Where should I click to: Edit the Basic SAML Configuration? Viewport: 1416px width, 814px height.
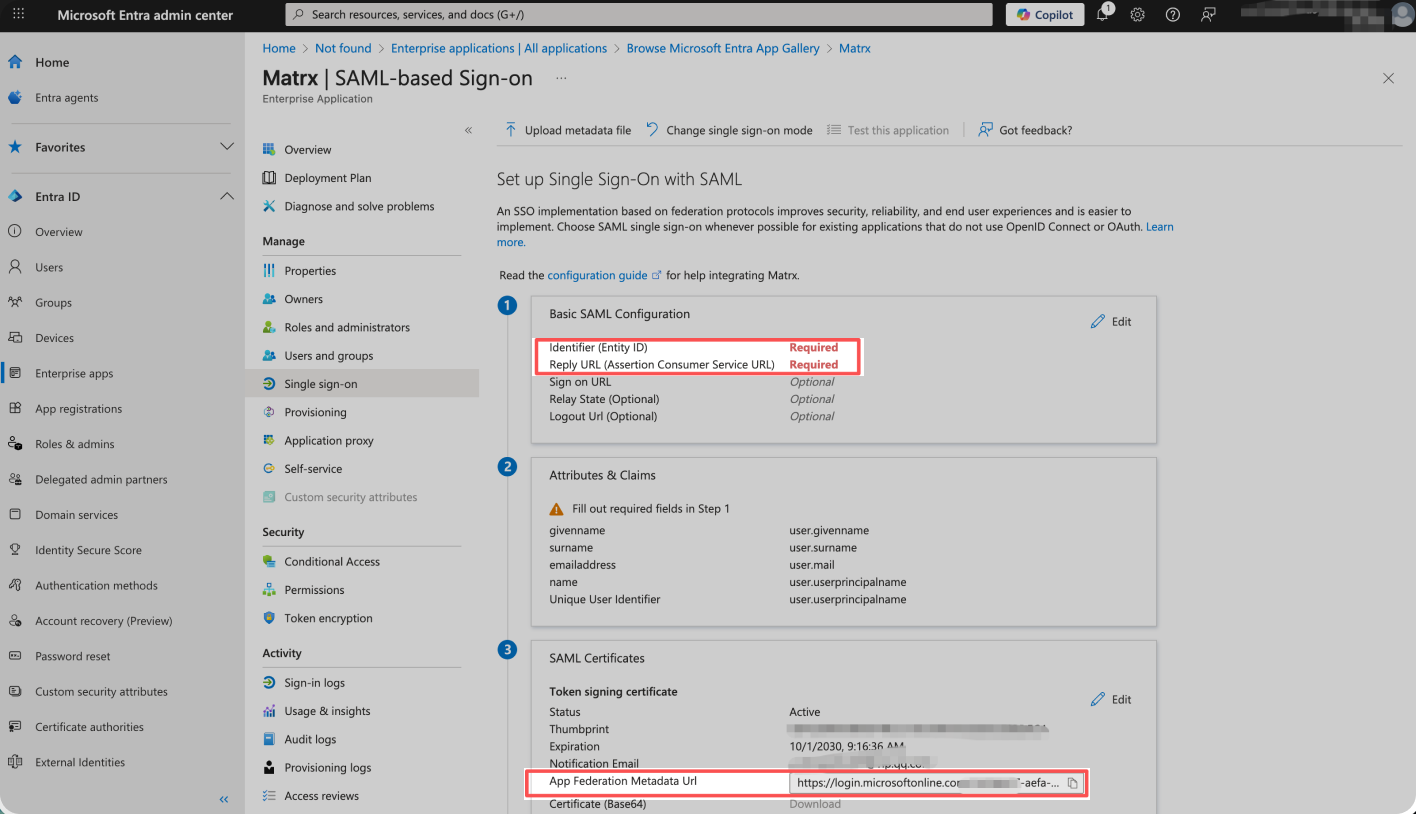1111,321
